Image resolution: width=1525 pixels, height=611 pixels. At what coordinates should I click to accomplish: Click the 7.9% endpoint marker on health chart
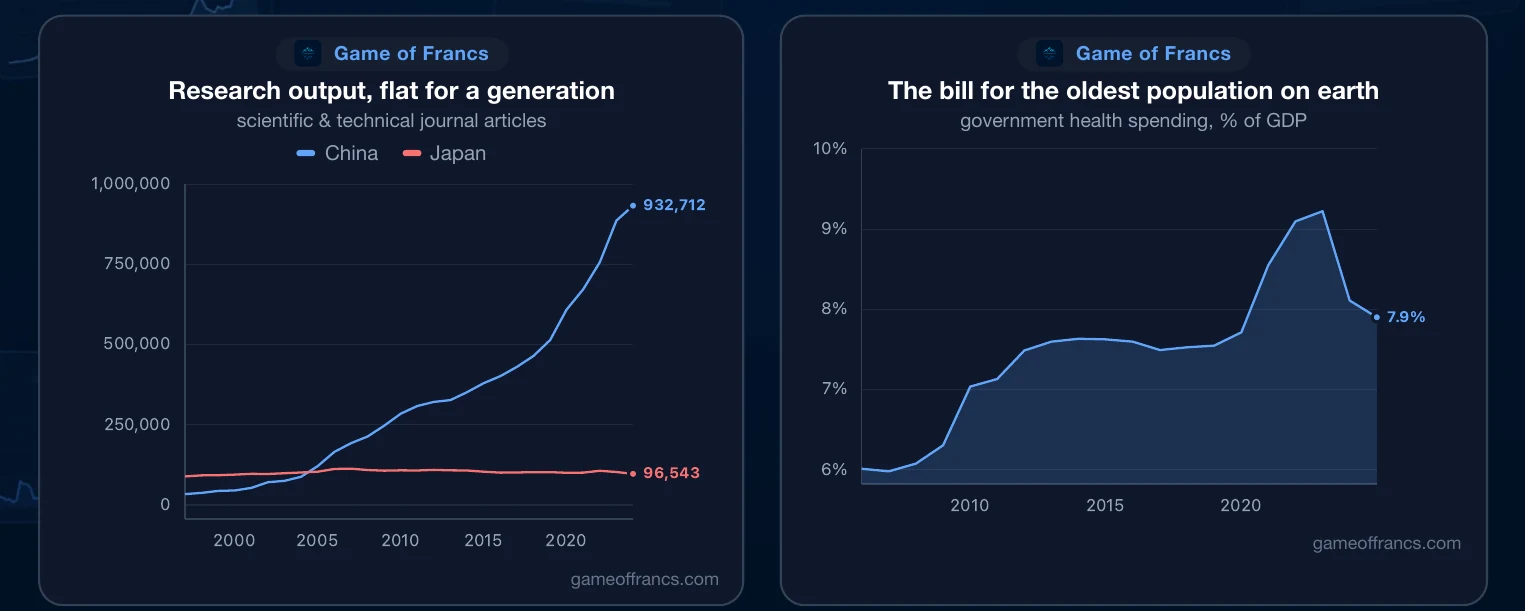(1376, 317)
